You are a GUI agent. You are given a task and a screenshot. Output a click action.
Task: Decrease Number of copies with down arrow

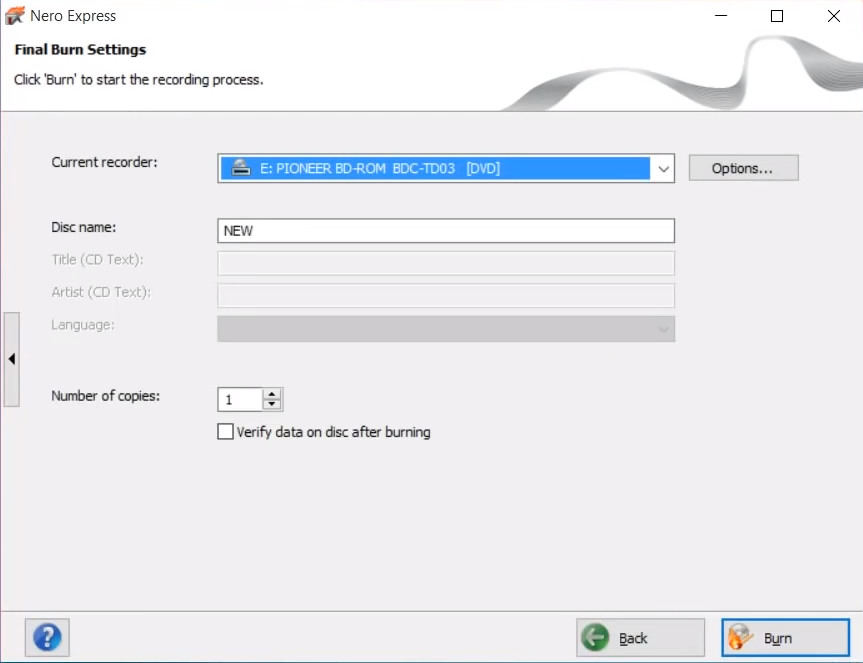click(x=273, y=404)
